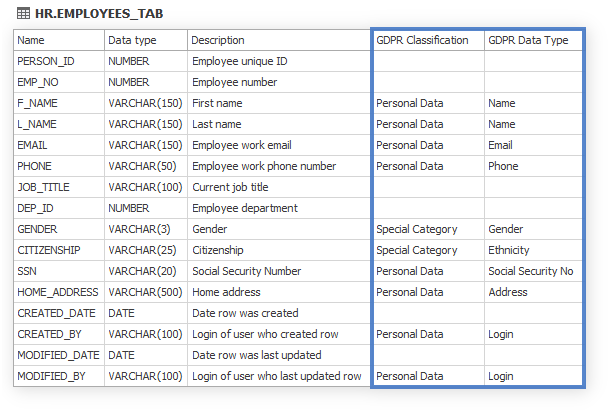Image resolution: width=610 pixels, height=410 pixels.
Task: Click the GDPR Classification column header
Action: click(428, 40)
